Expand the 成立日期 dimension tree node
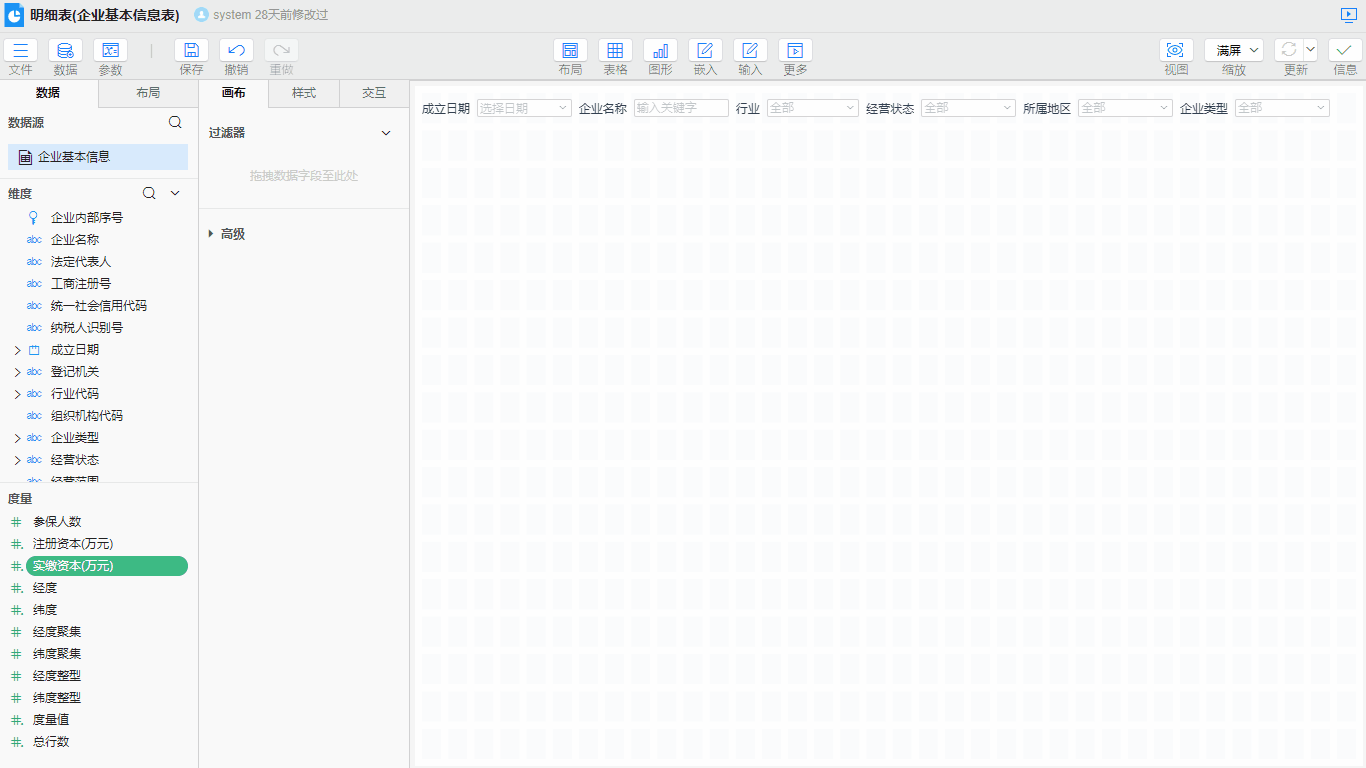The image size is (1366, 768). pos(17,350)
